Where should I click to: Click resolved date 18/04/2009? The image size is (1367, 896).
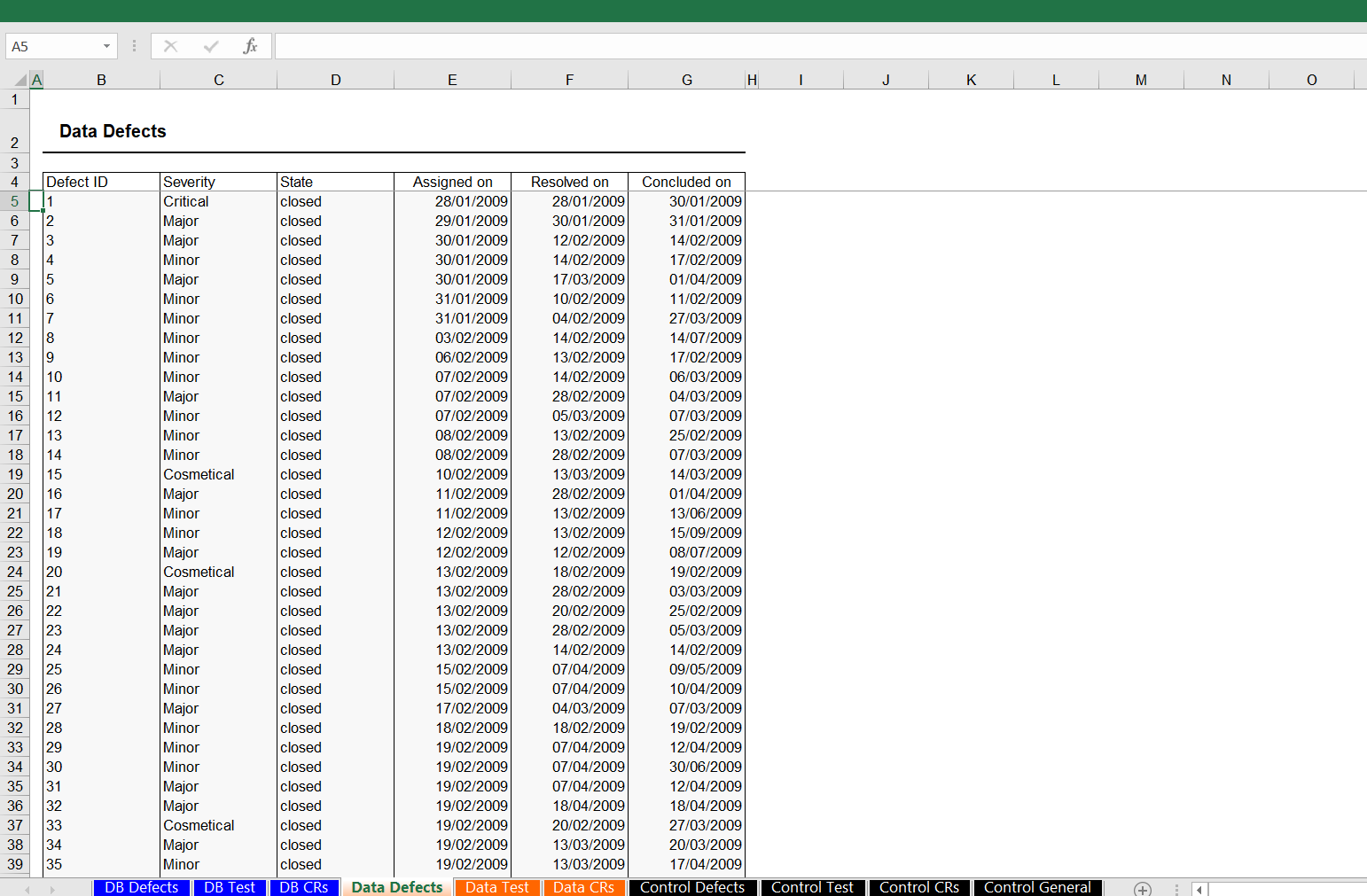[x=570, y=806]
